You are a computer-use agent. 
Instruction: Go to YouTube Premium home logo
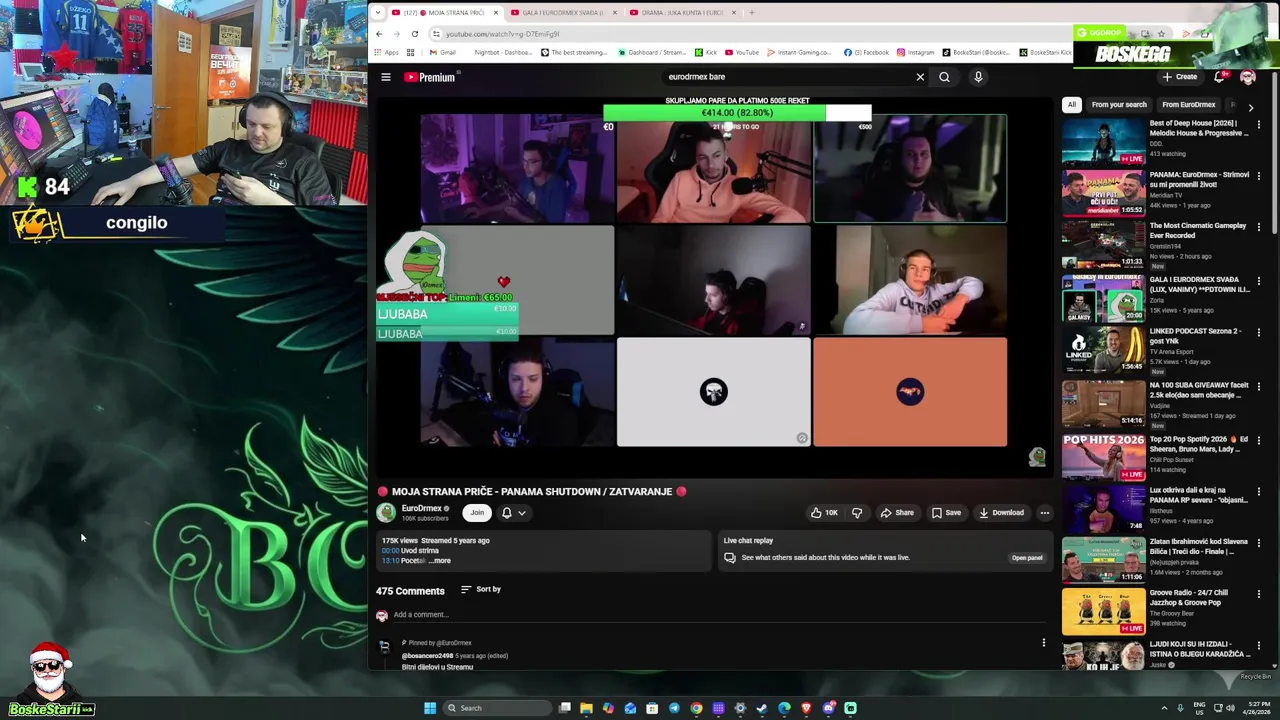click(431, 77)
